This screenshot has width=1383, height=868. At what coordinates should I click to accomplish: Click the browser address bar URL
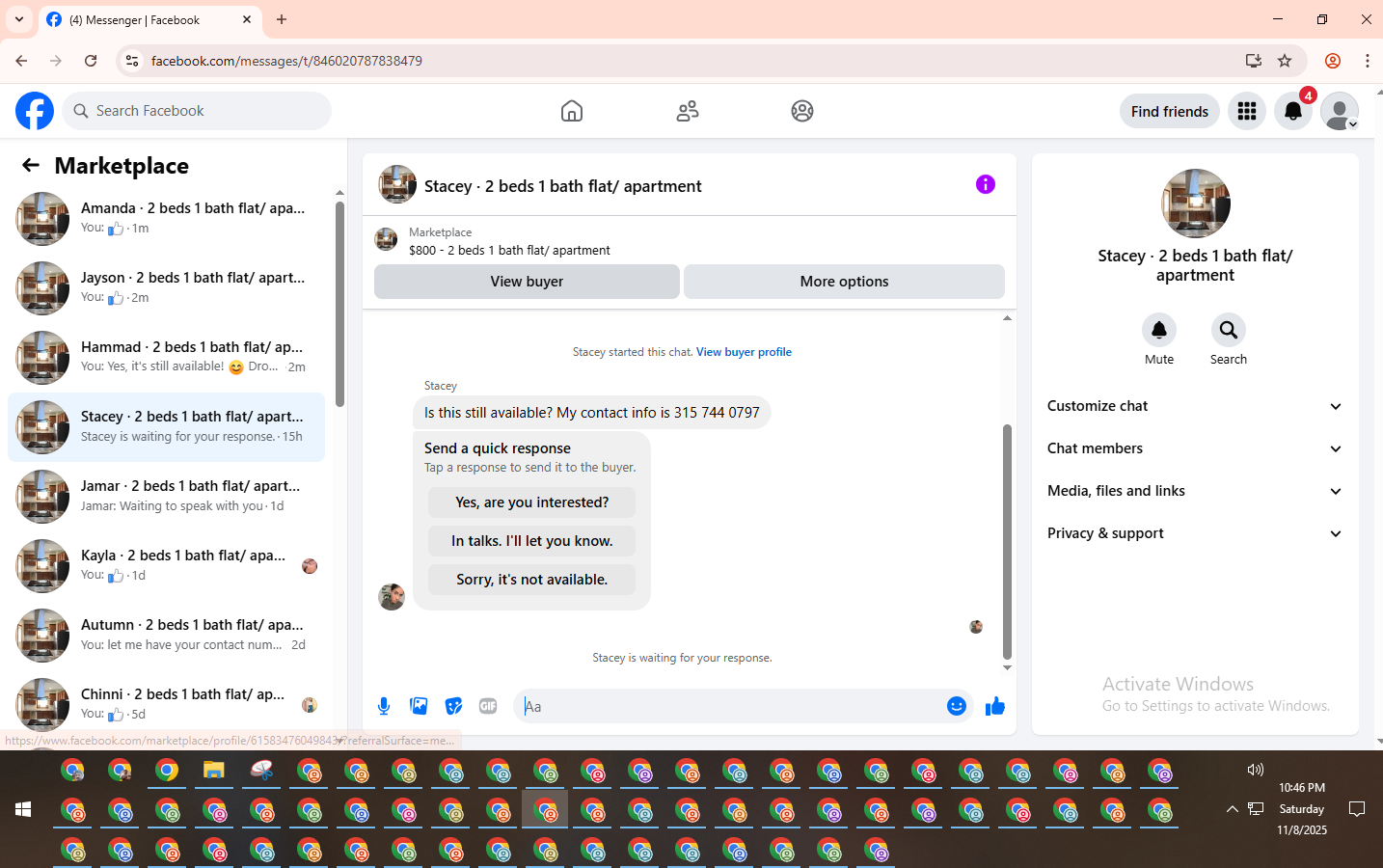[286, 61]
